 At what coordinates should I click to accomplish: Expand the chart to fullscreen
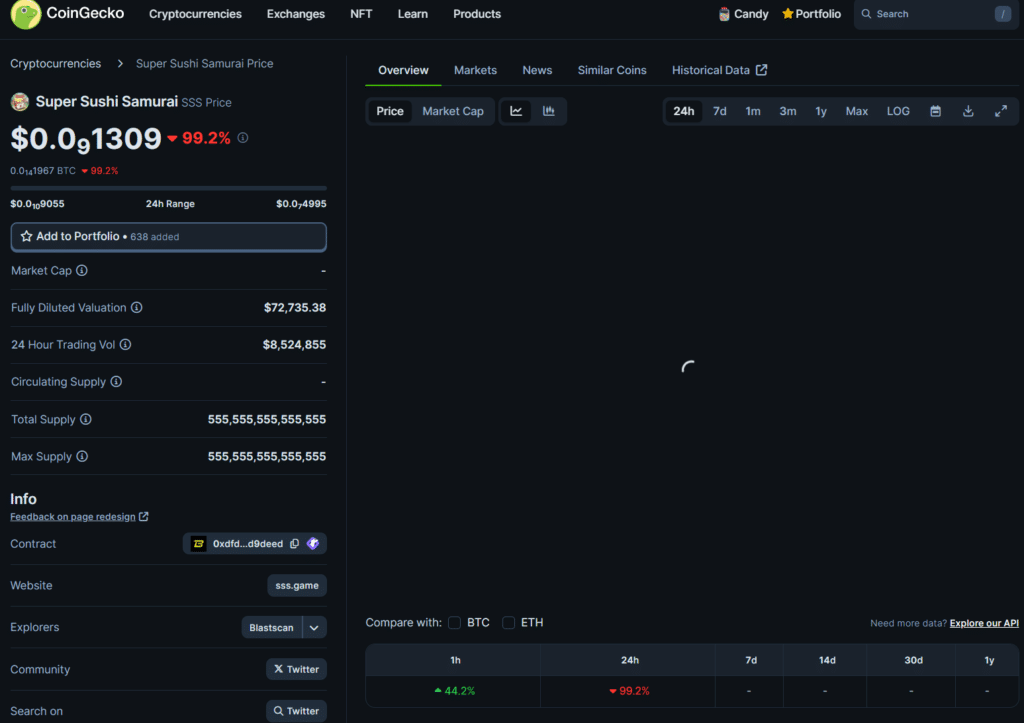click(1000, 111)
